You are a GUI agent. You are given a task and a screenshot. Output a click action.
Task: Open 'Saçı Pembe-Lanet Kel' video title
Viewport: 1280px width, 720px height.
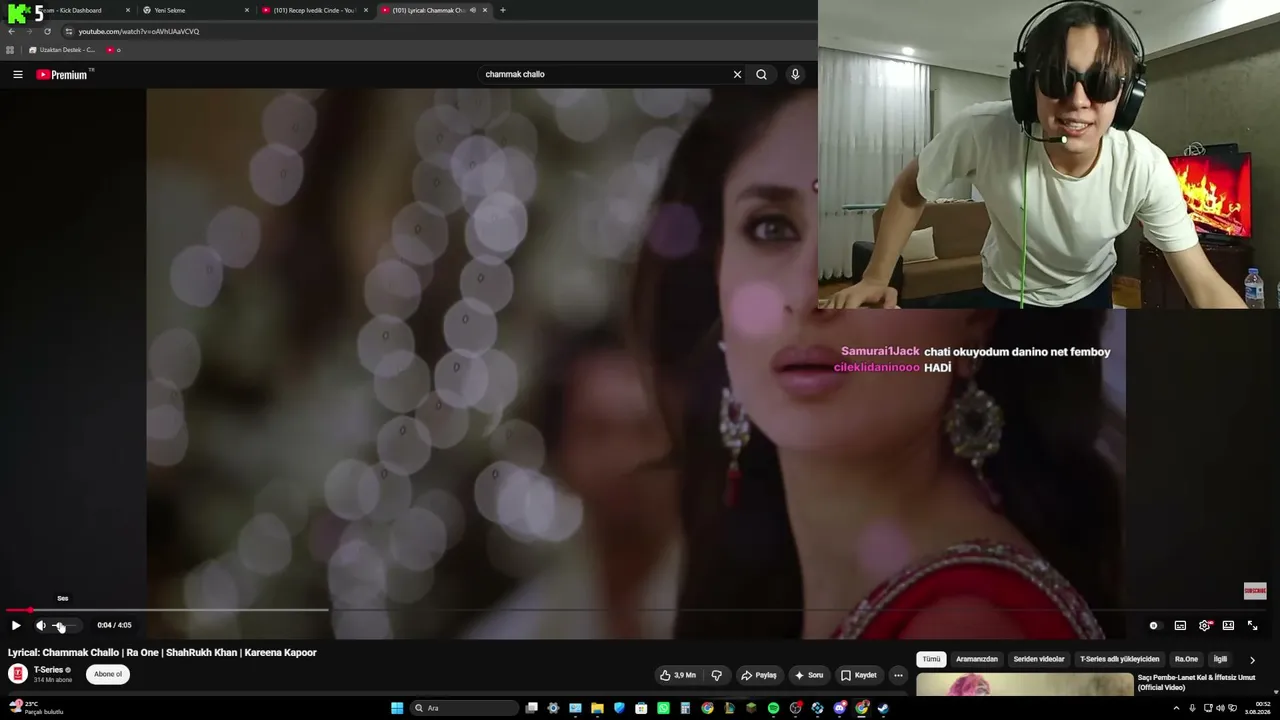click(x=1196, y=682)
